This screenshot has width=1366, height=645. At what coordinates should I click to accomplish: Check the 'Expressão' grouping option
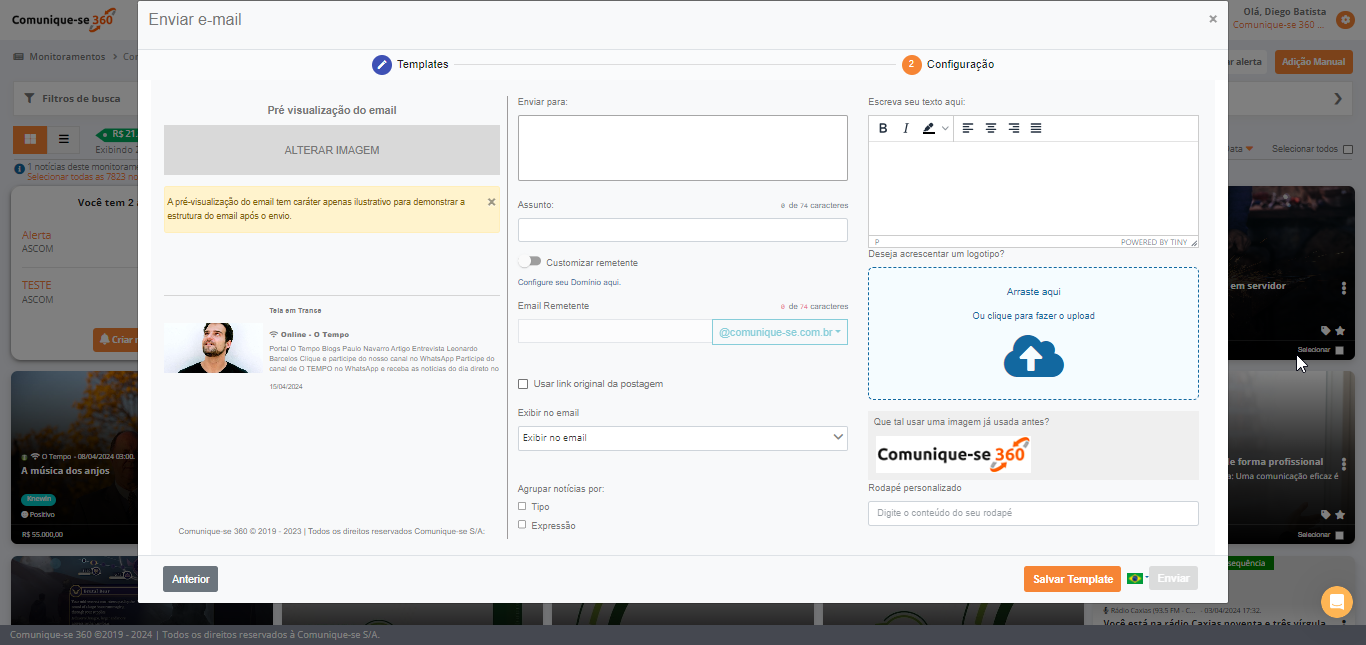pyautogui.click(x=522, y=524)
